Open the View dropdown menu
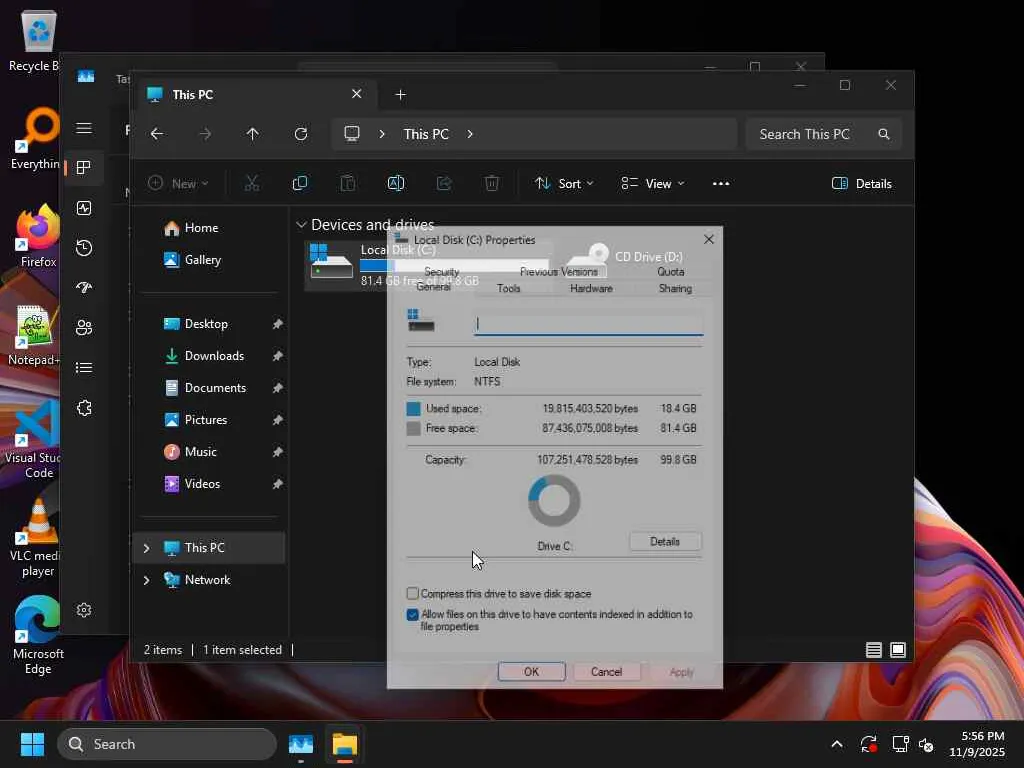The height and width of the screenshot is (768, 1024). point(652,184)
